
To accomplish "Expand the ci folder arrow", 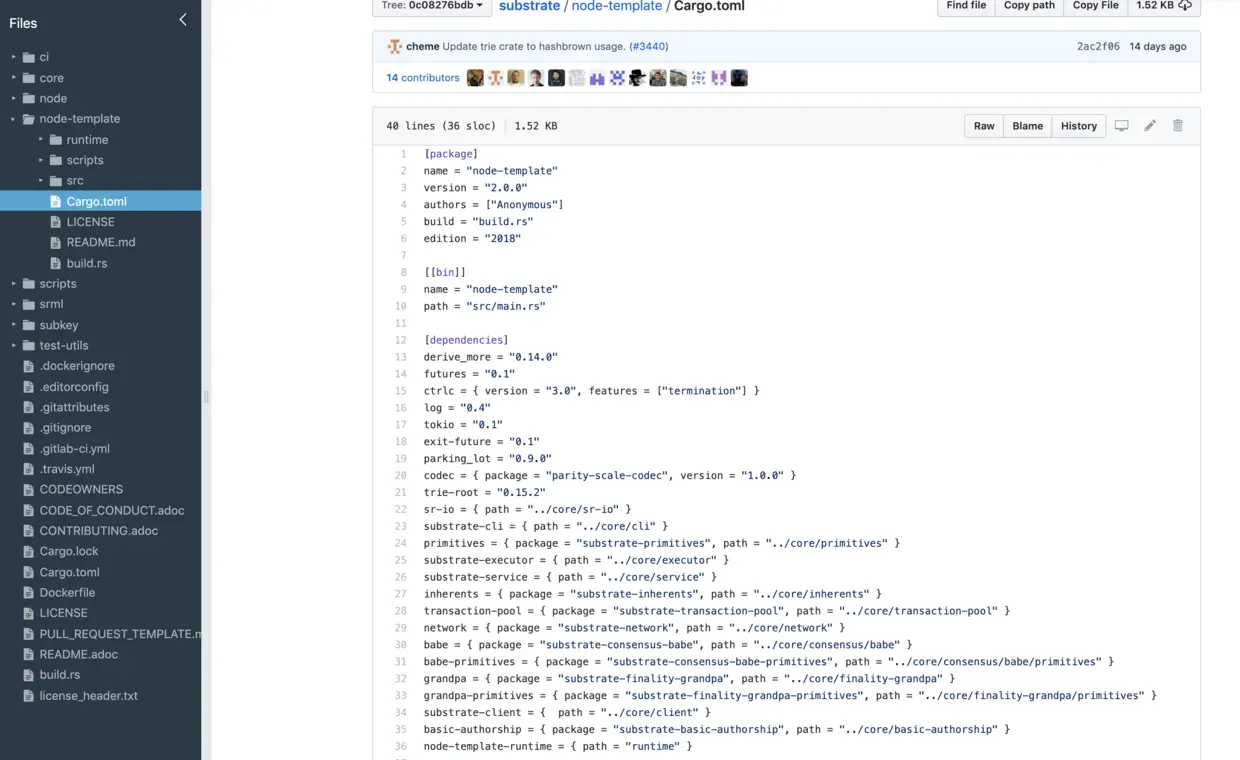I will pos(14,57).
